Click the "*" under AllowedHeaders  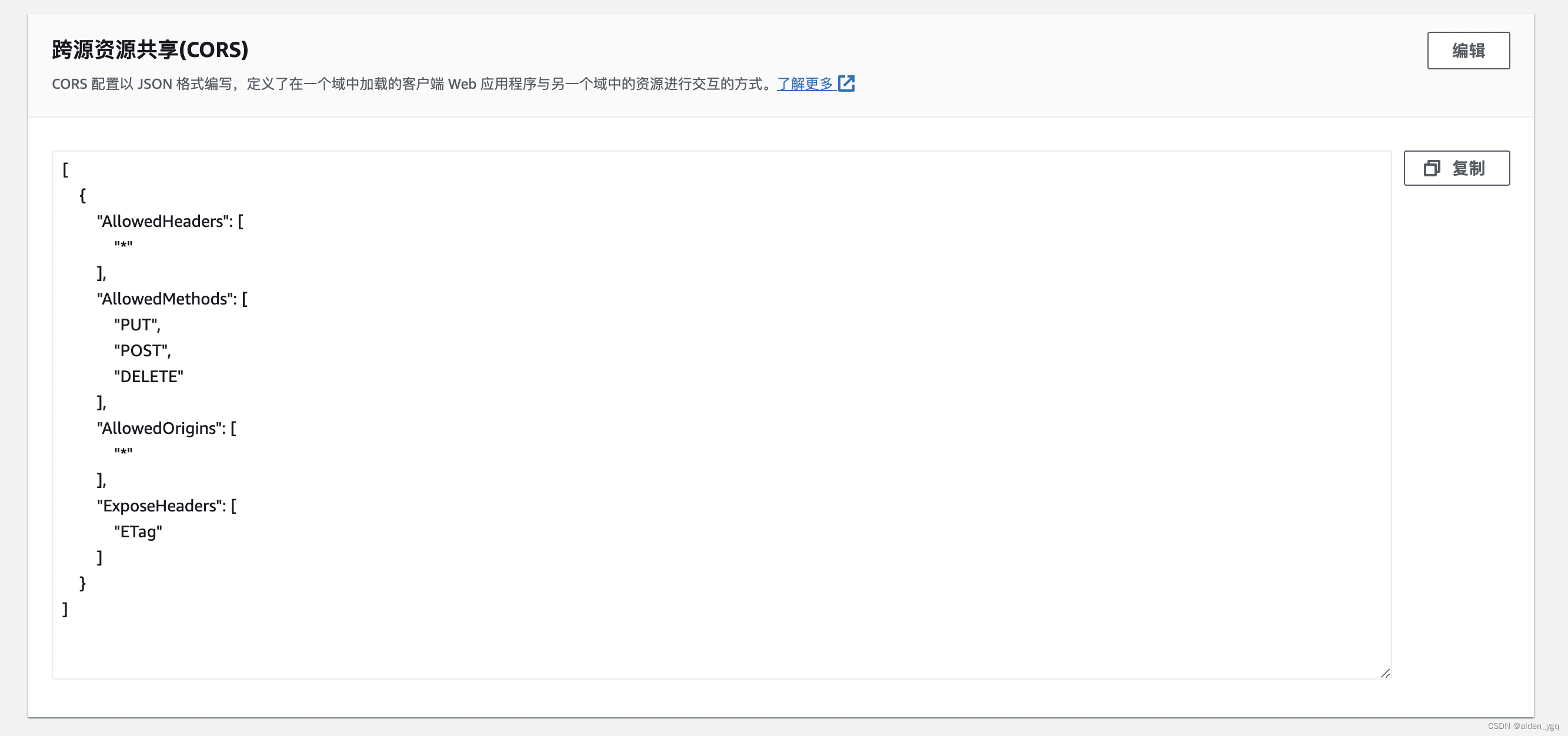(x=123, y=246)
